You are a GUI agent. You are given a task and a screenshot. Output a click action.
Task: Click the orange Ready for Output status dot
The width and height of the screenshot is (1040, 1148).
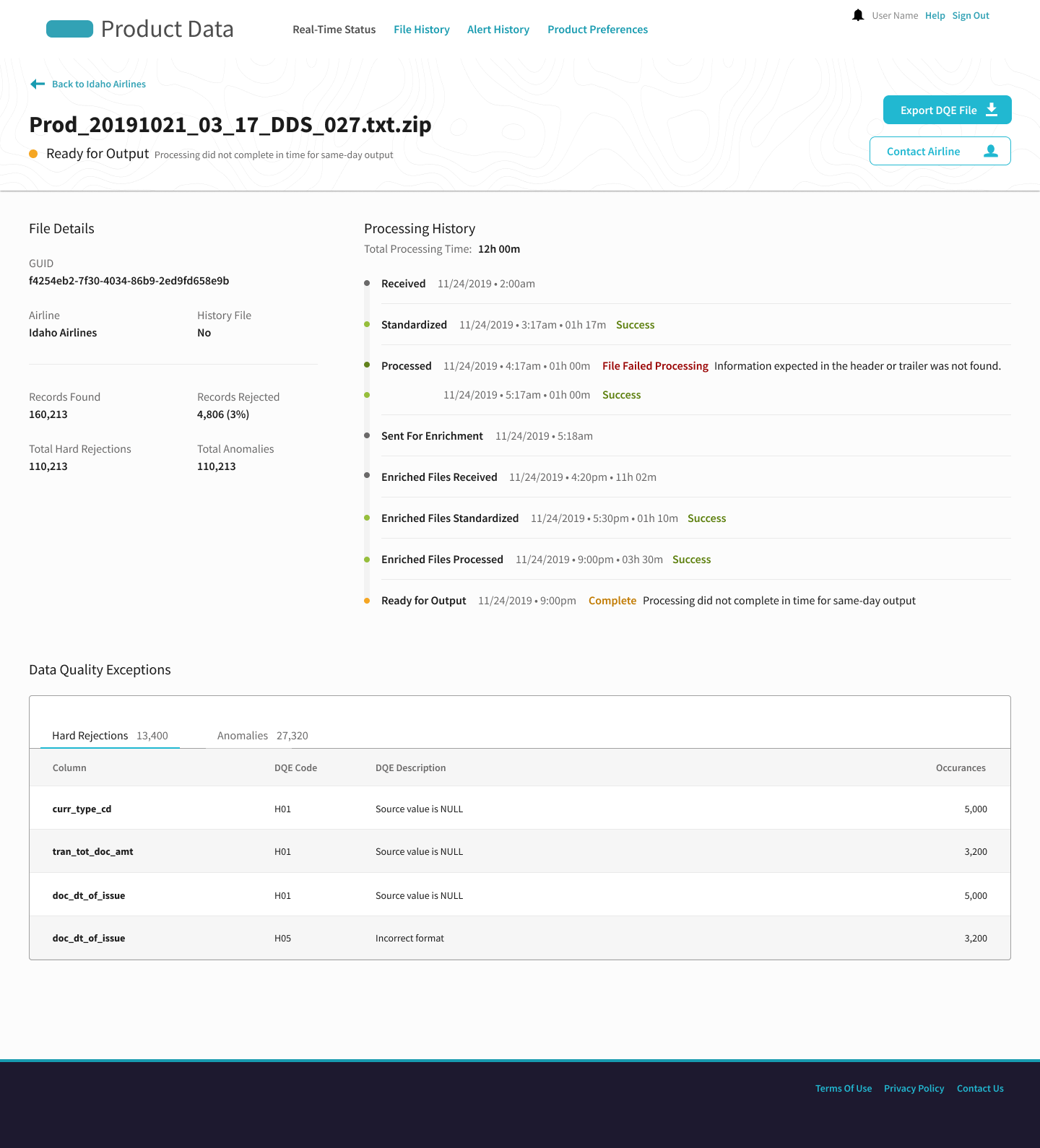[33, 154]
